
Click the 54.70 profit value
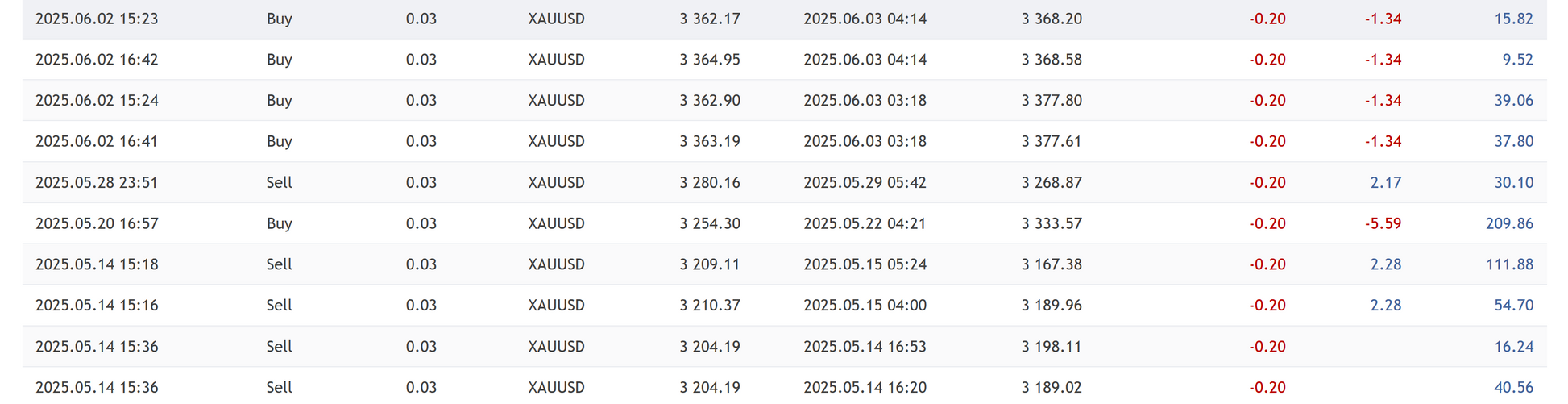(x=1513, y=306)
